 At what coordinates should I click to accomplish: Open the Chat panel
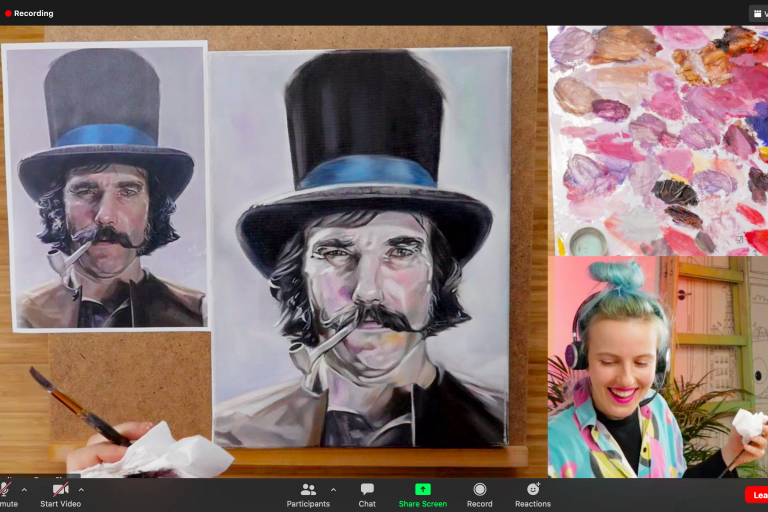(367, 495)
